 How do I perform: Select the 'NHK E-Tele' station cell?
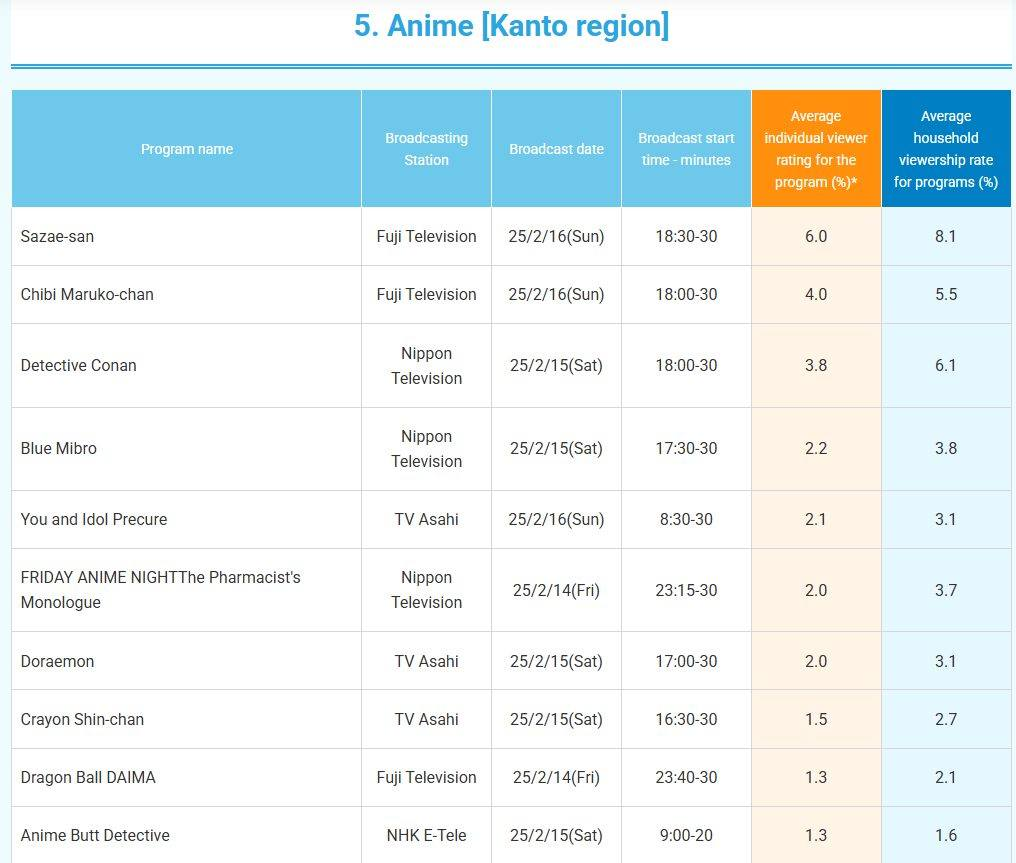pos(426,836)
